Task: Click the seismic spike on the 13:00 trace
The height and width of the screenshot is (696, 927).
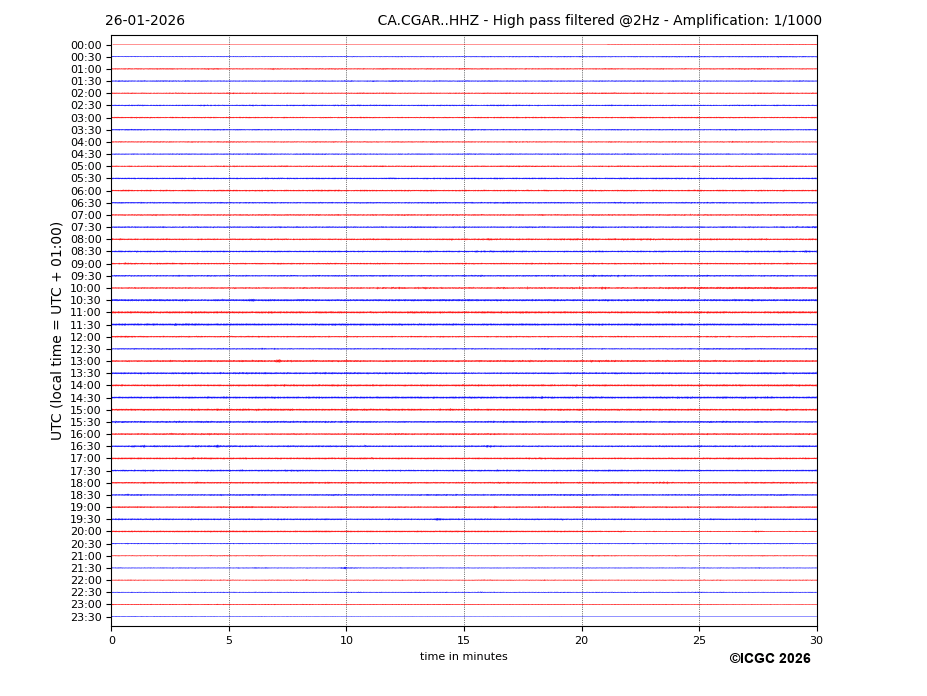Action: point(277,361)
